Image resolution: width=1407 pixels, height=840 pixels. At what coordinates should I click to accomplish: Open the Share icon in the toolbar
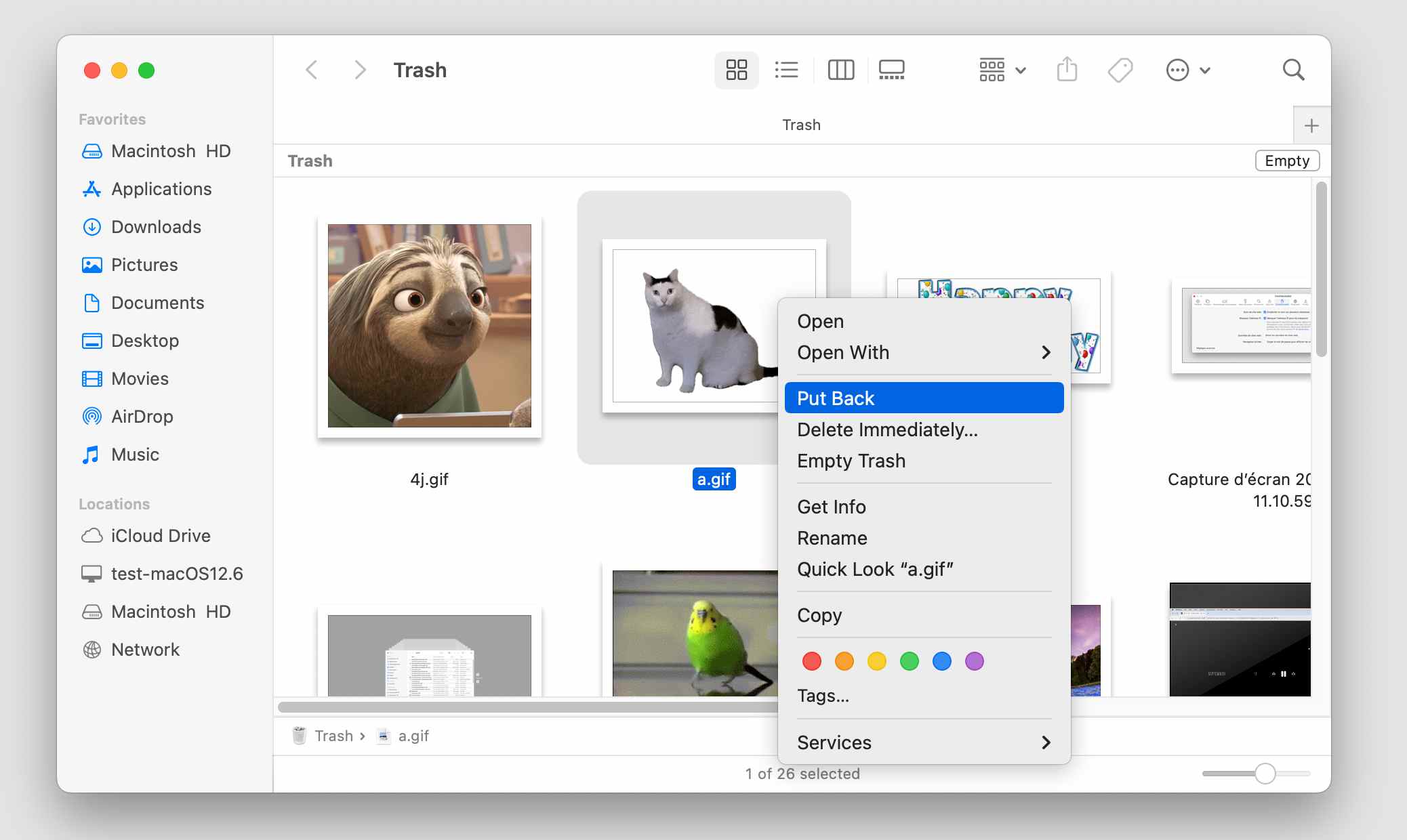(x=1066, y=70)
